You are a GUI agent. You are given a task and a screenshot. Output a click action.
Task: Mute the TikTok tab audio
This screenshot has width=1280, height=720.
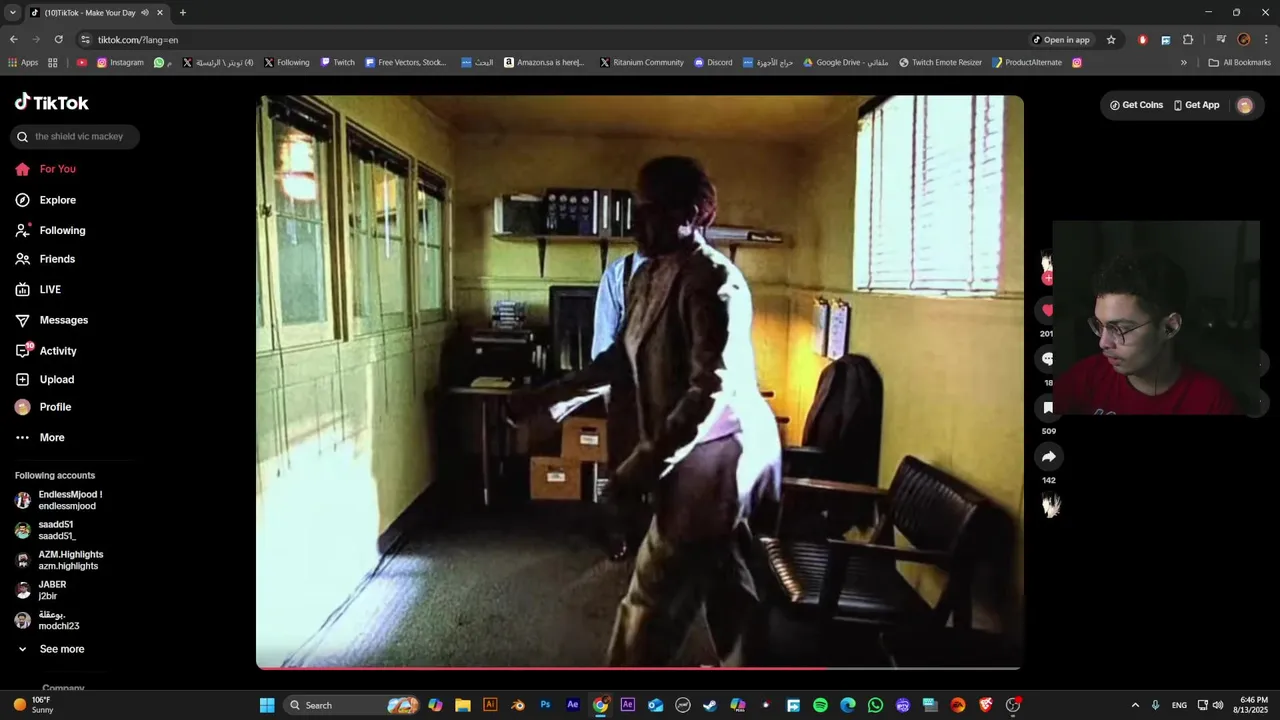[145, 13]
